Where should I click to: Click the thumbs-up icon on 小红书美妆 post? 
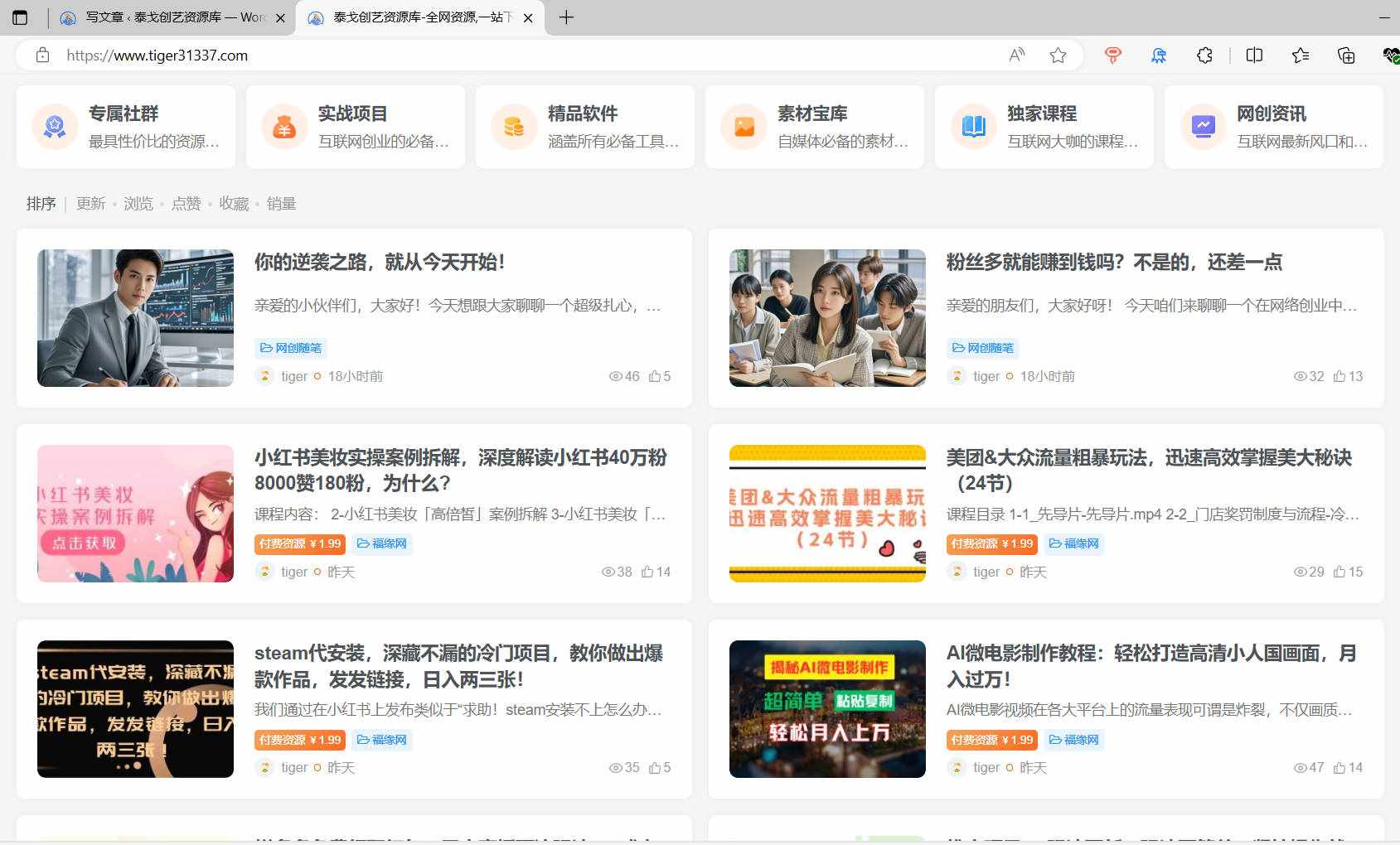(647, 572)
